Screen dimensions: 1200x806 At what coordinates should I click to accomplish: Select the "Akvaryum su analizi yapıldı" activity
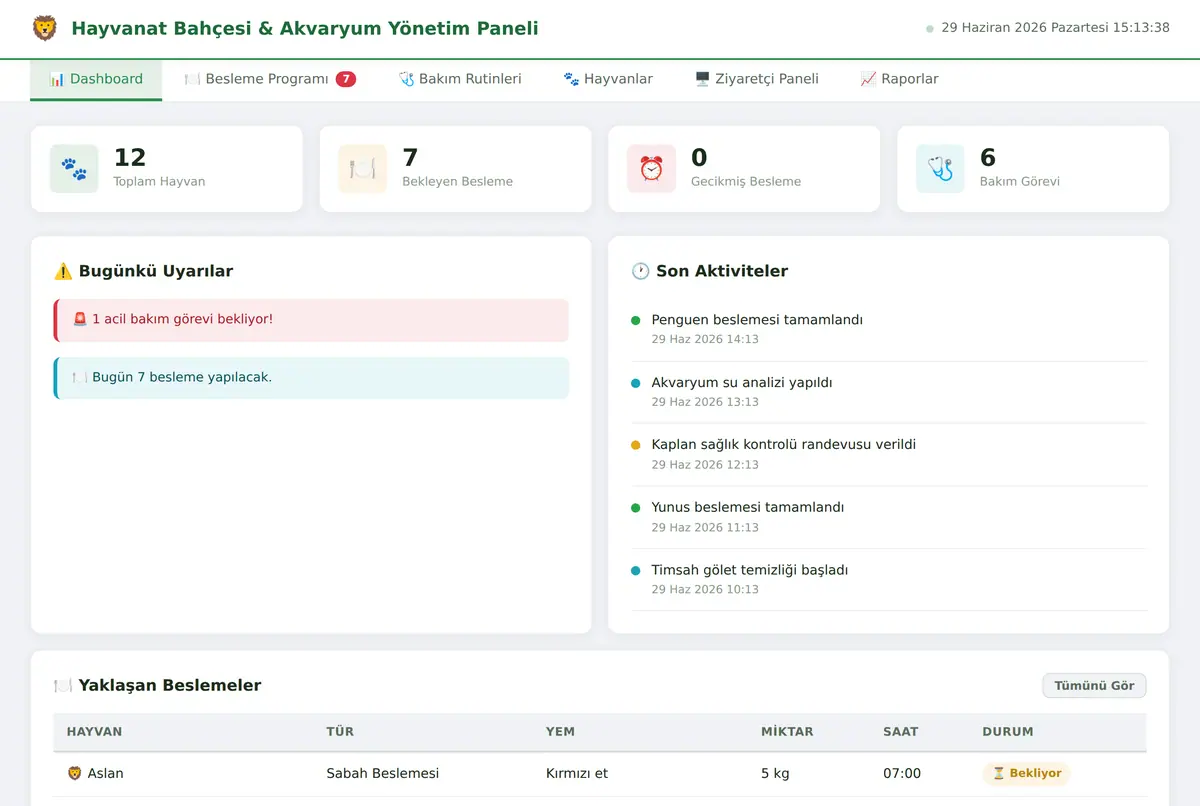click(889, 392)
